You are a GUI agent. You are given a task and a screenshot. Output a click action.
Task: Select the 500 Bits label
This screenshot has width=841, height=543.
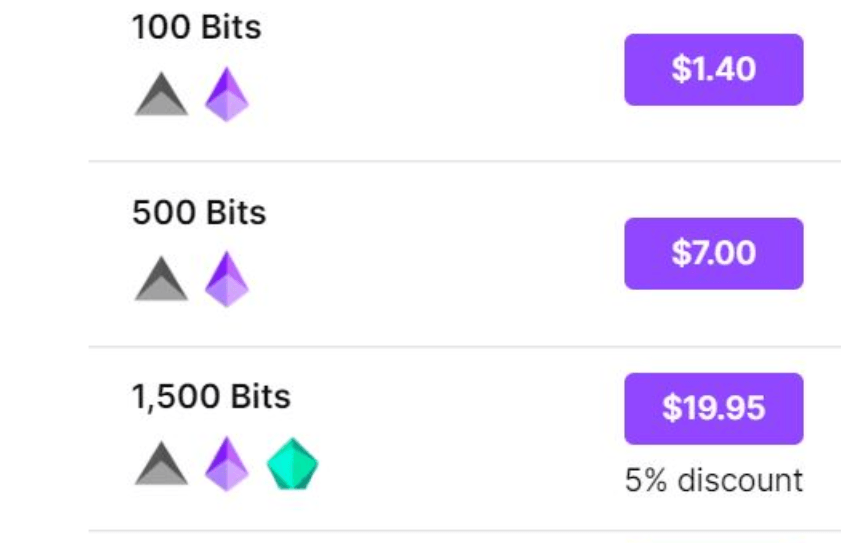(x=199, y=212)
